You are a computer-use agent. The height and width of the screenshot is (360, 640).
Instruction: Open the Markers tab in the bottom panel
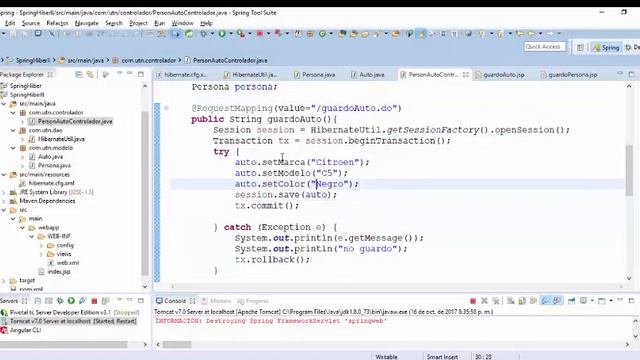[x=217, y=301]
